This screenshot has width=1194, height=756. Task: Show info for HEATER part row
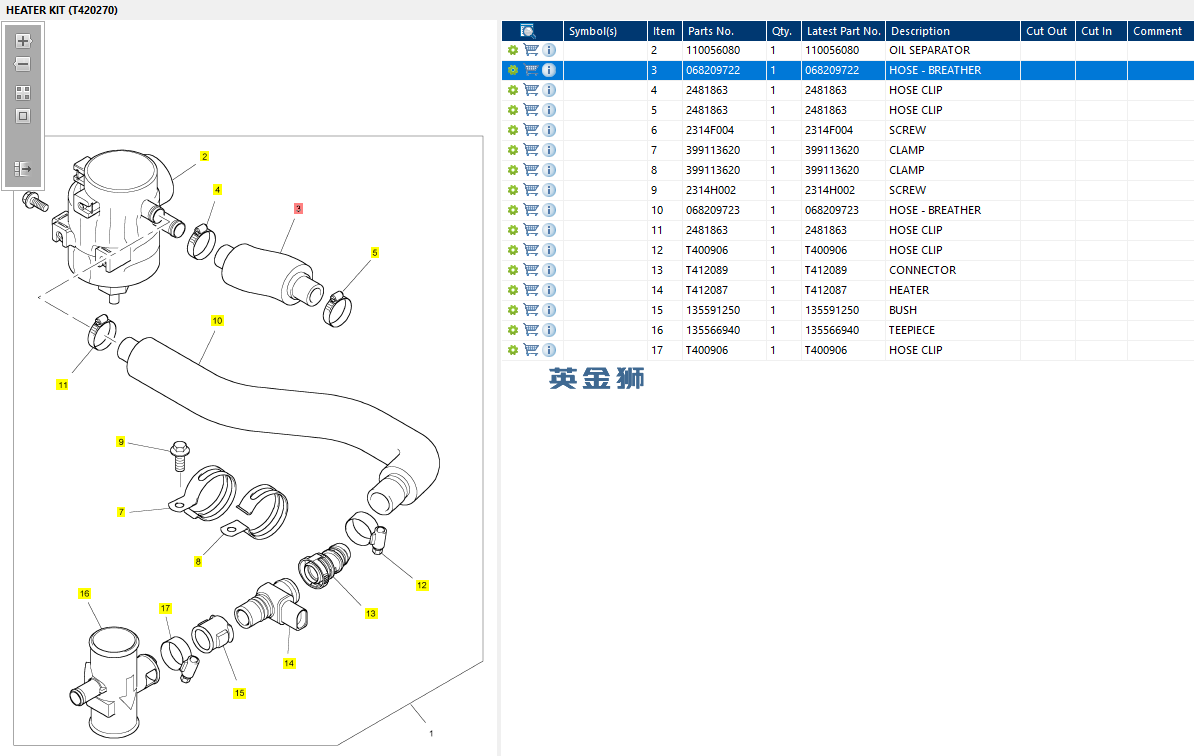549,290
